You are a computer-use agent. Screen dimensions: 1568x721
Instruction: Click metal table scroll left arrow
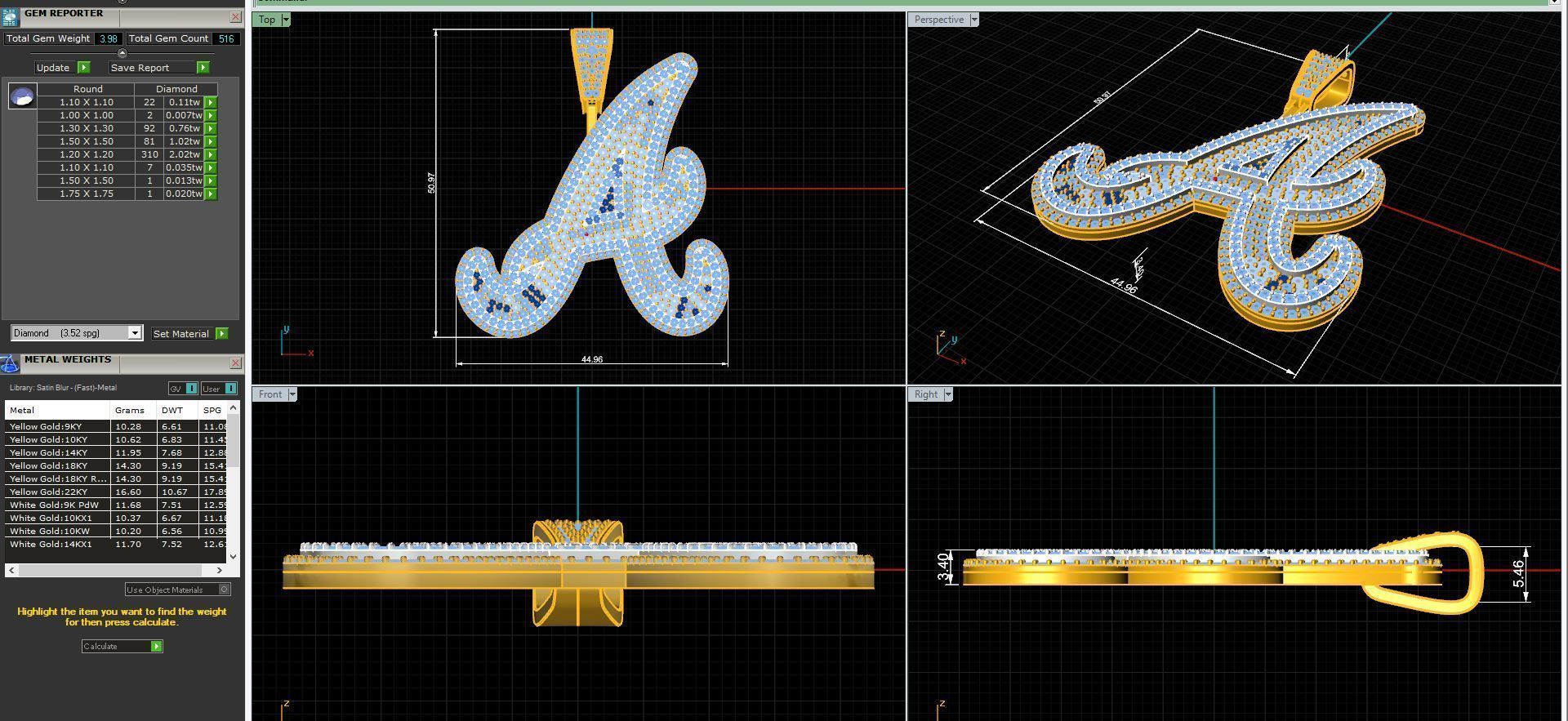(x=11, y=570)
